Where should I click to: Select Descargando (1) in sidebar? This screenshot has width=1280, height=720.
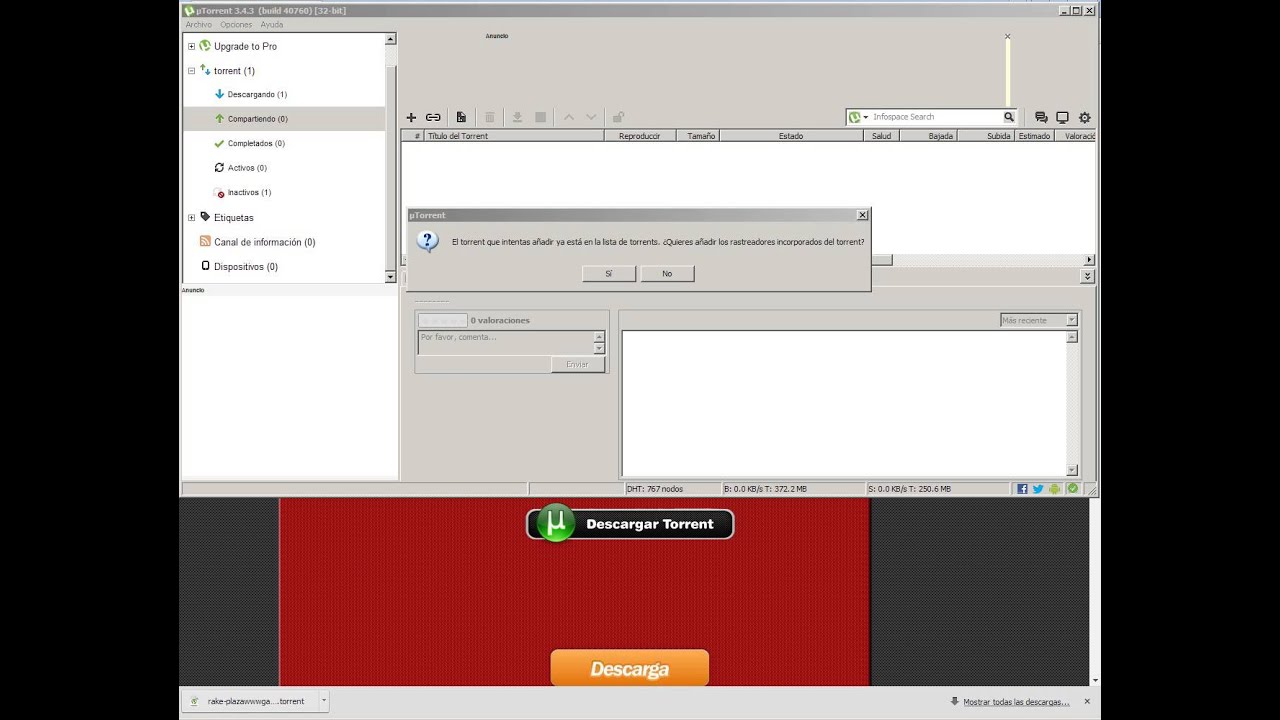[257, 94]
